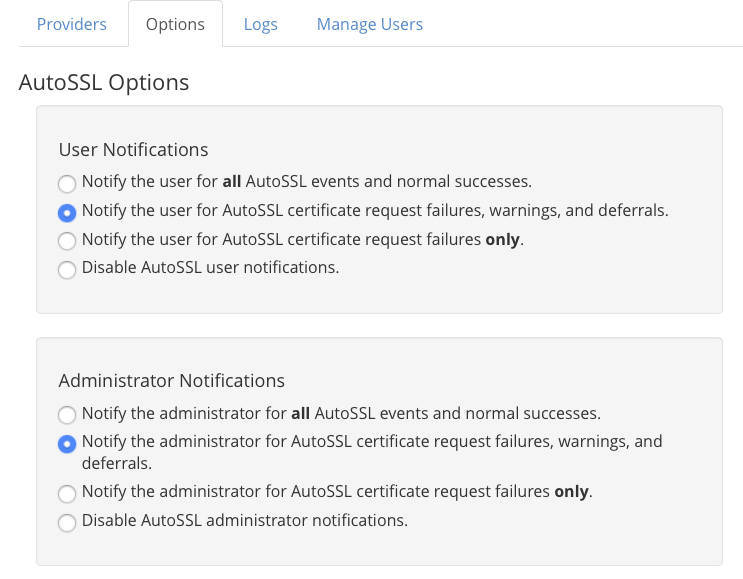
Task: Click label text 'Disable AutoSSL user notifications.'
Action: 210,268
